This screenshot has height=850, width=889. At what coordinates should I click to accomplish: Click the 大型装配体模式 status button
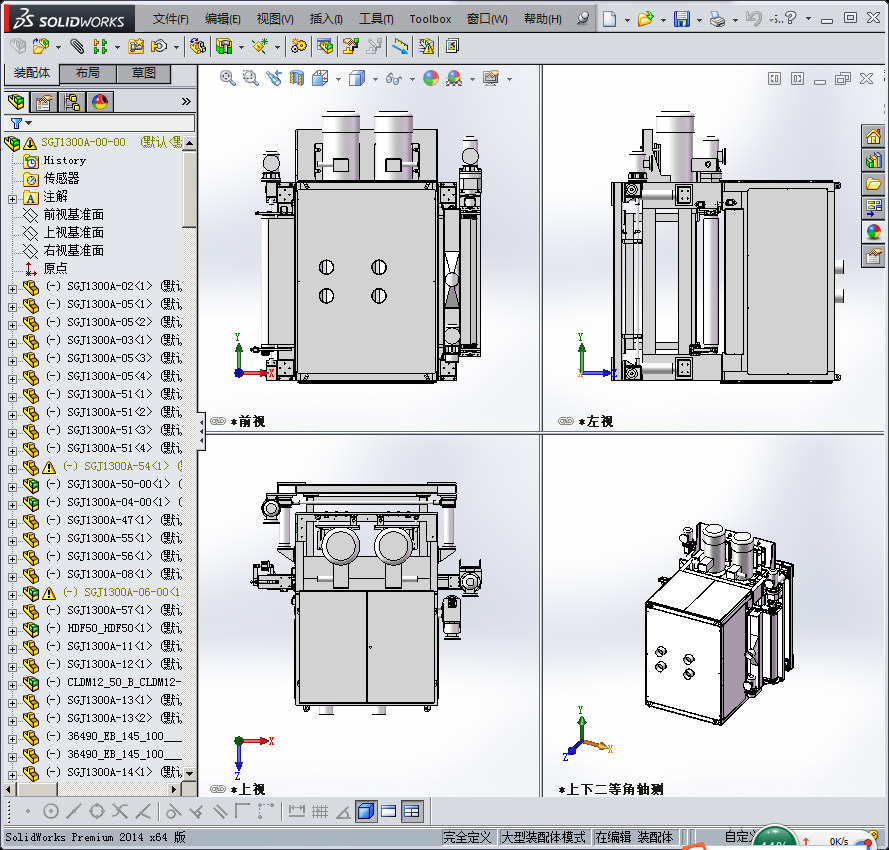546,837
